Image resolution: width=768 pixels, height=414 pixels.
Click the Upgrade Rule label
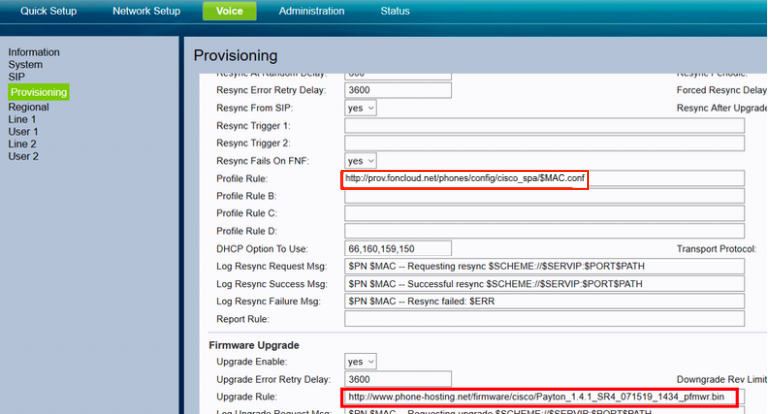click(247, 397)
